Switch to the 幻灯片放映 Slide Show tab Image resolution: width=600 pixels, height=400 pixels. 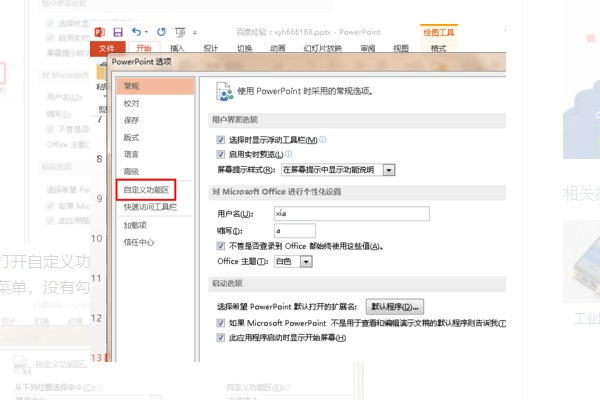pyautogui.click(x=322, y=48)
